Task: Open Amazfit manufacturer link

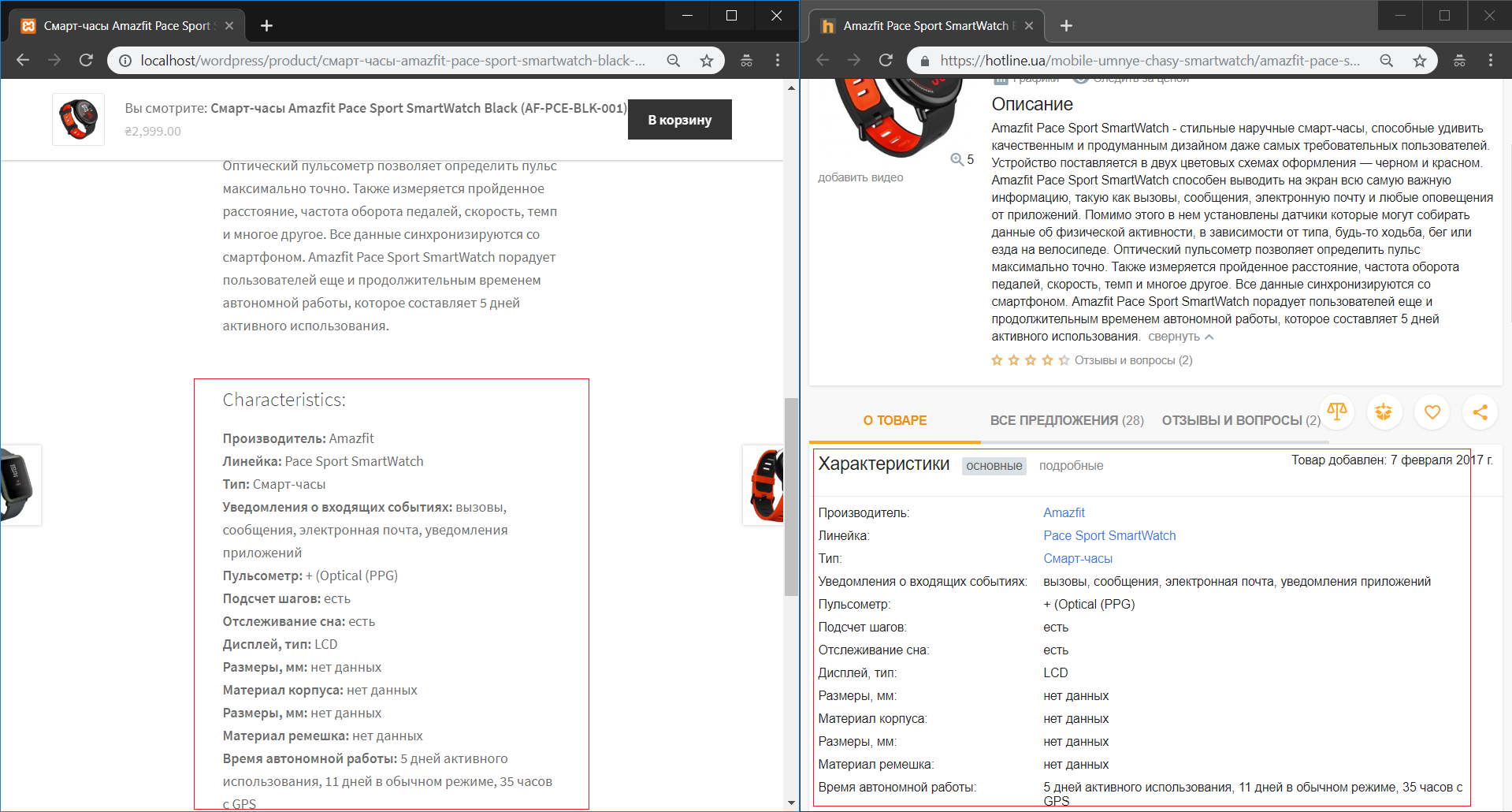Action: (x=1064, y=512)
